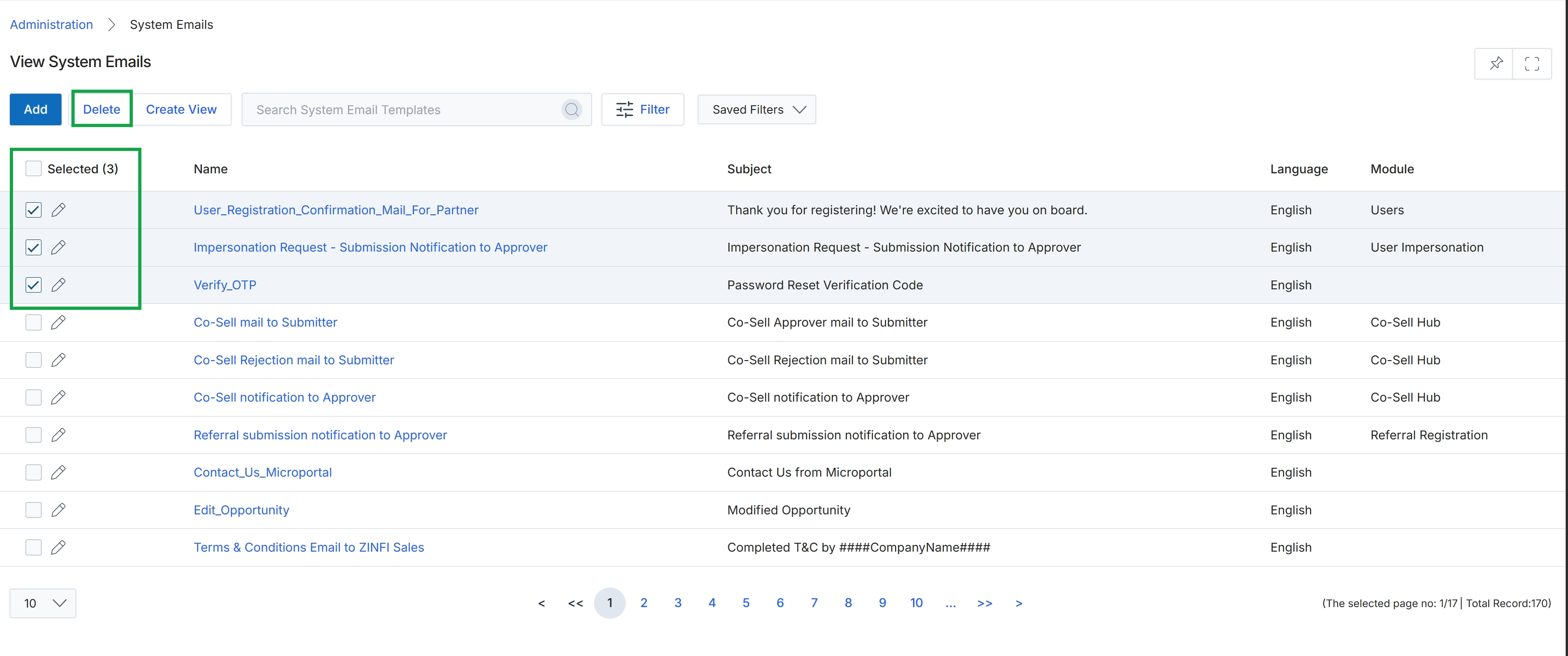Open User_Registration_Confirmation_Mail_For_Partner template link
This screenshot has height=656, width=1568.
click(x=336, y=210)
